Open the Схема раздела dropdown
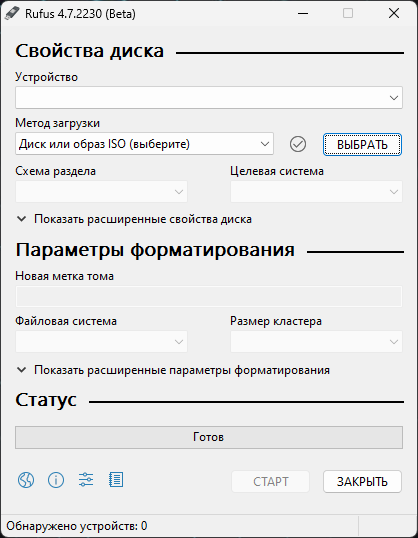The image size is (418, 538). pos(101,191)
